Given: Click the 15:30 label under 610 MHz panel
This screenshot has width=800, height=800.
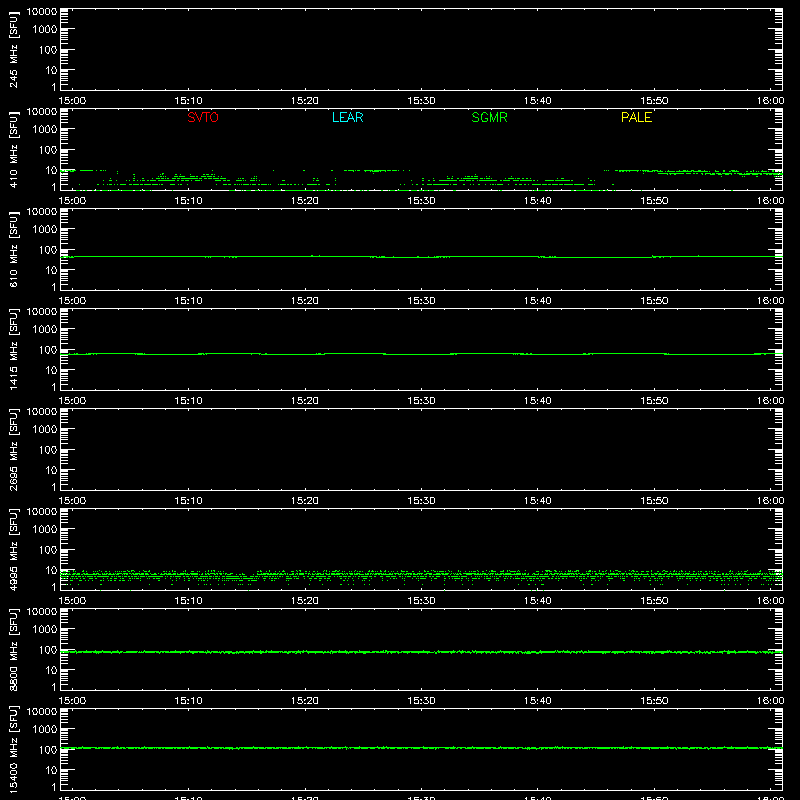Looking at the screenshot, I should click(x=421, y=301).
